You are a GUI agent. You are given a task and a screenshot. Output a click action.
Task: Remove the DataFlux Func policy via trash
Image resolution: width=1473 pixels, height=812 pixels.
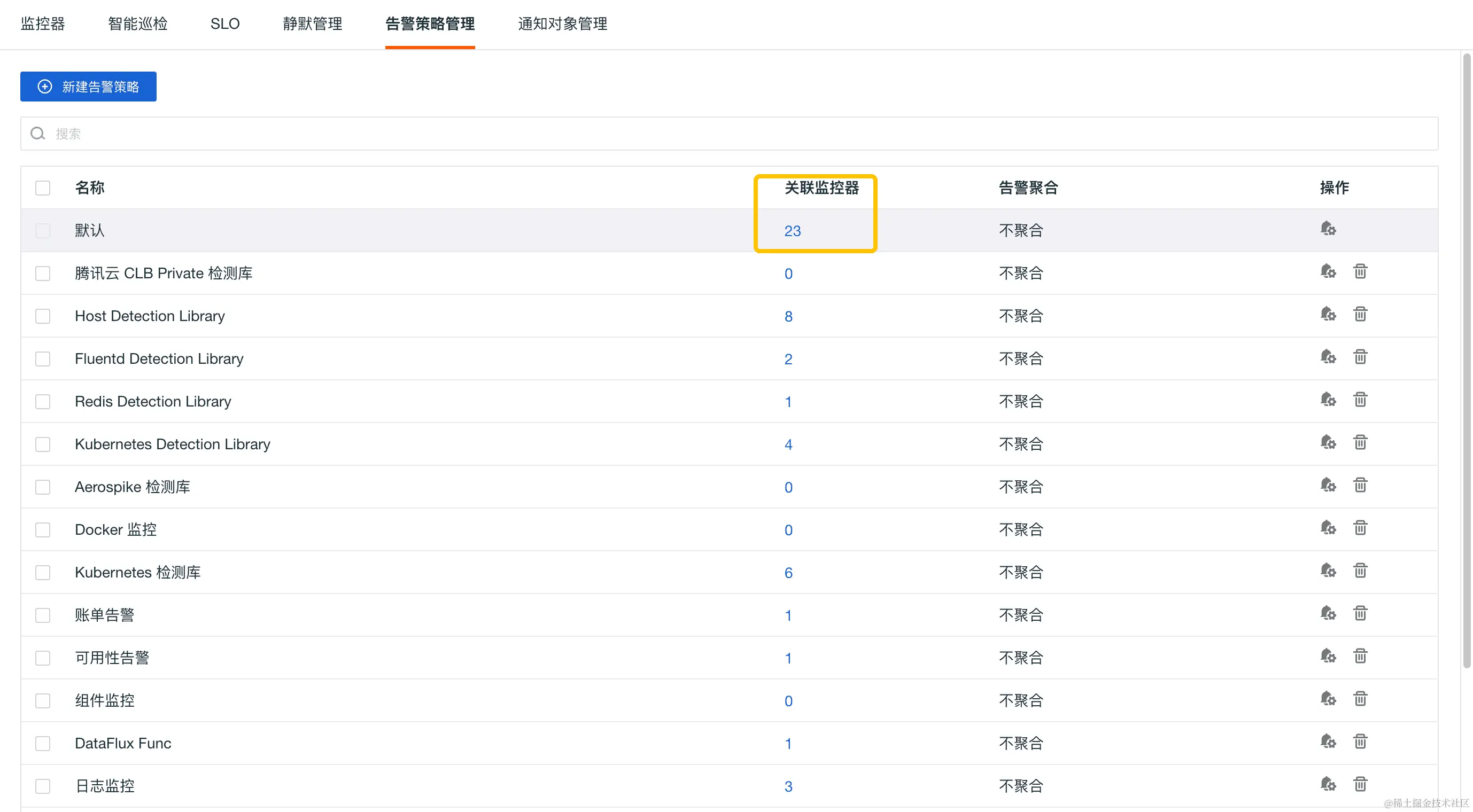[1360, 741]
